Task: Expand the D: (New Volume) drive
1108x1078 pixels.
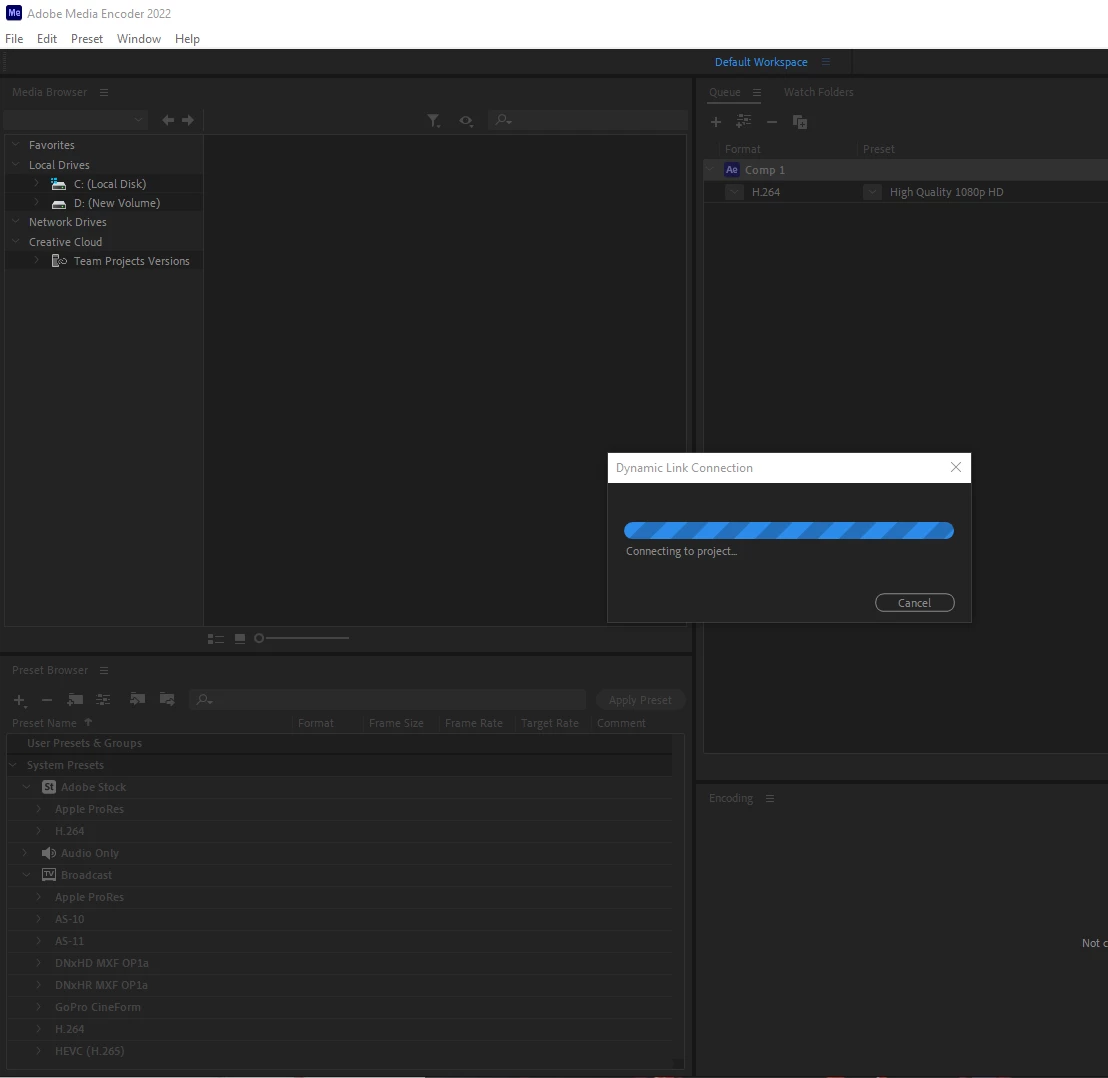Action: pos(37,202)
